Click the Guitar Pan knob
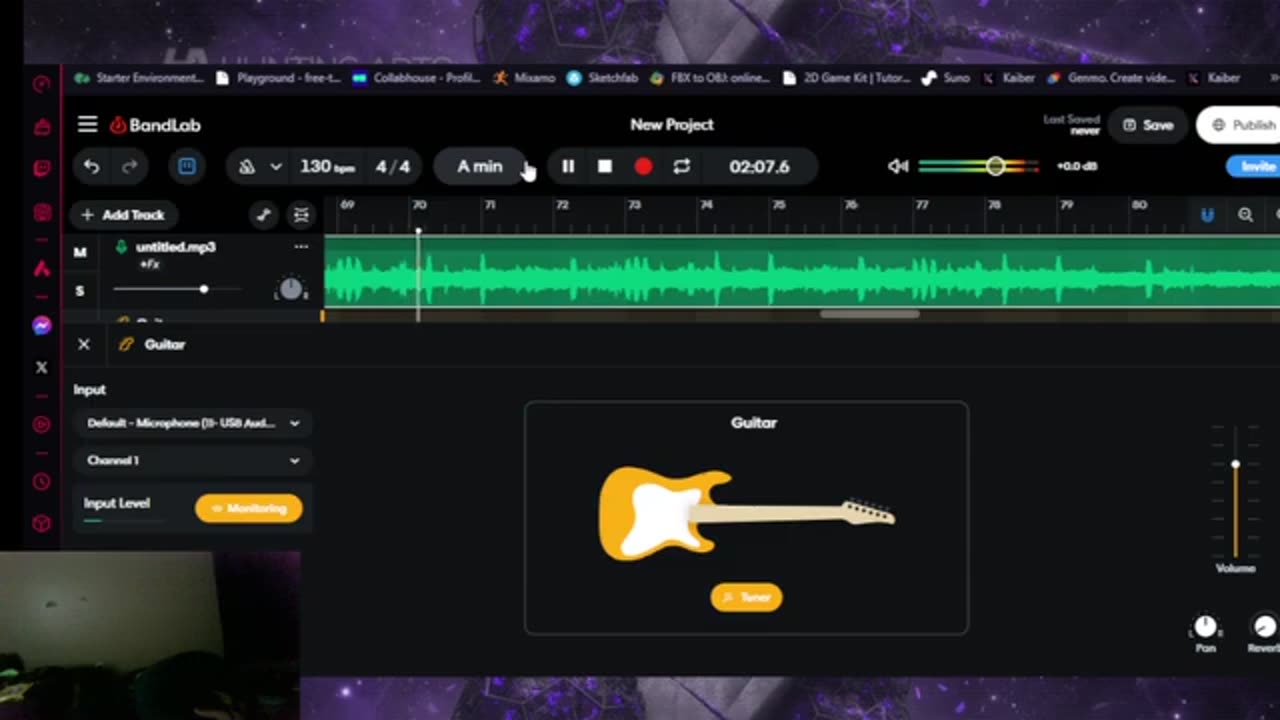 click(x=1206, y=627)
